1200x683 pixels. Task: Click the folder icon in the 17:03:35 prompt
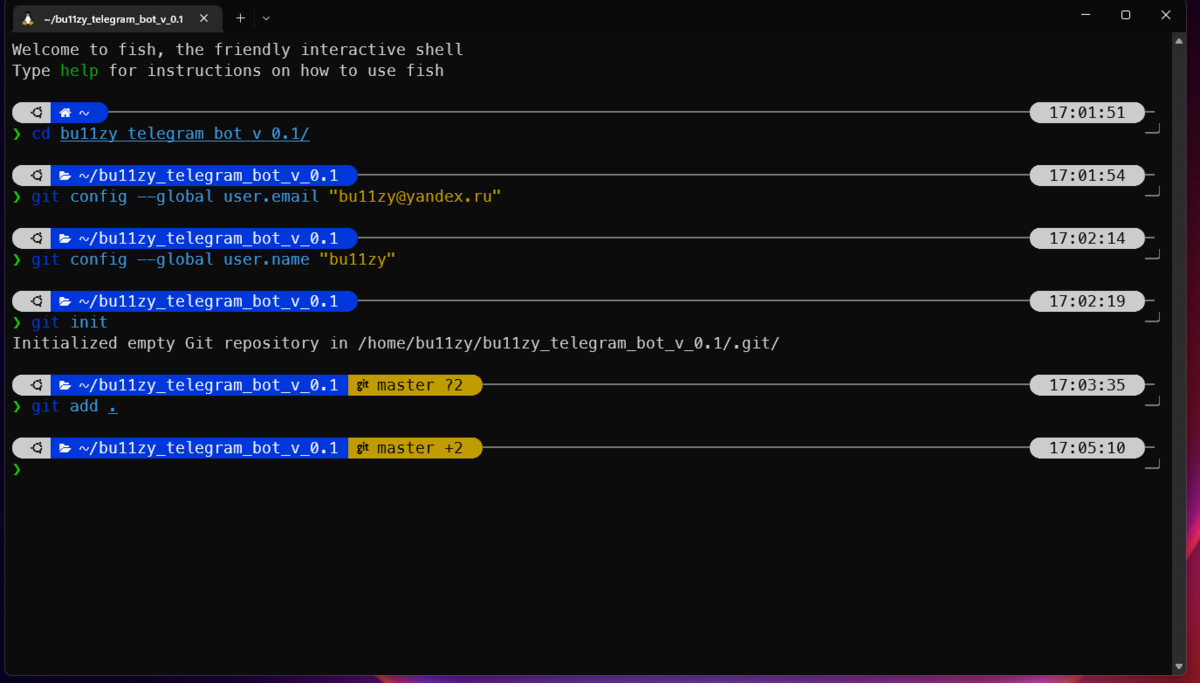click(x=66, y=386)
